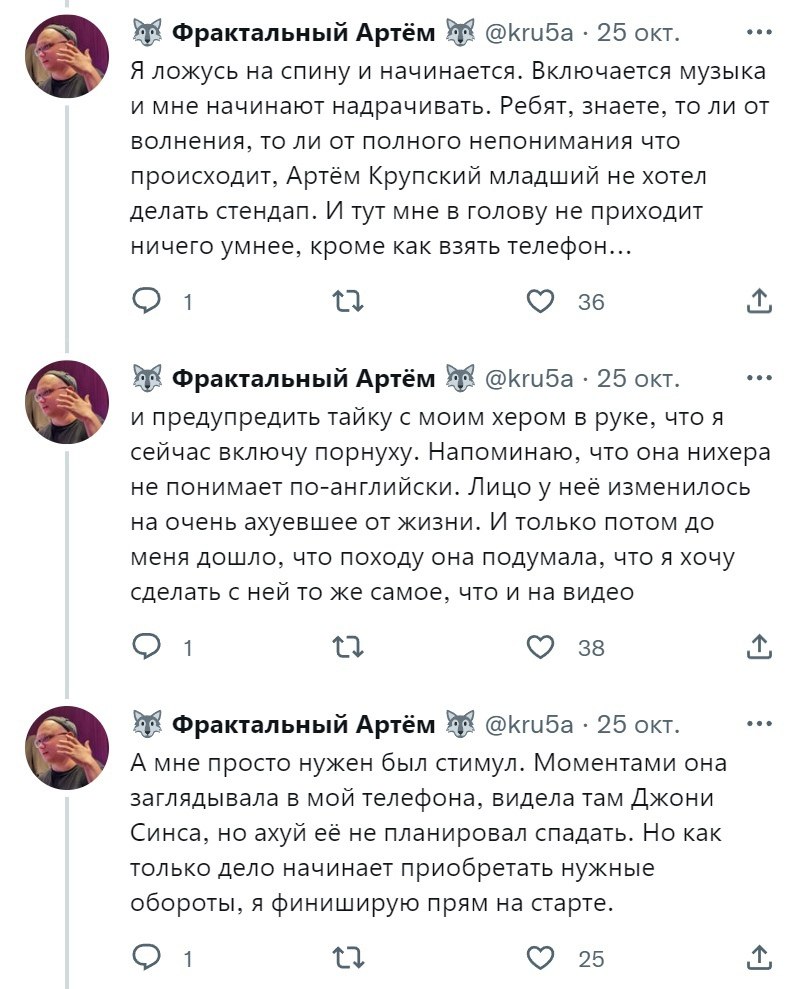
Task: Open more options on third tweet
Action: [759, 724]
